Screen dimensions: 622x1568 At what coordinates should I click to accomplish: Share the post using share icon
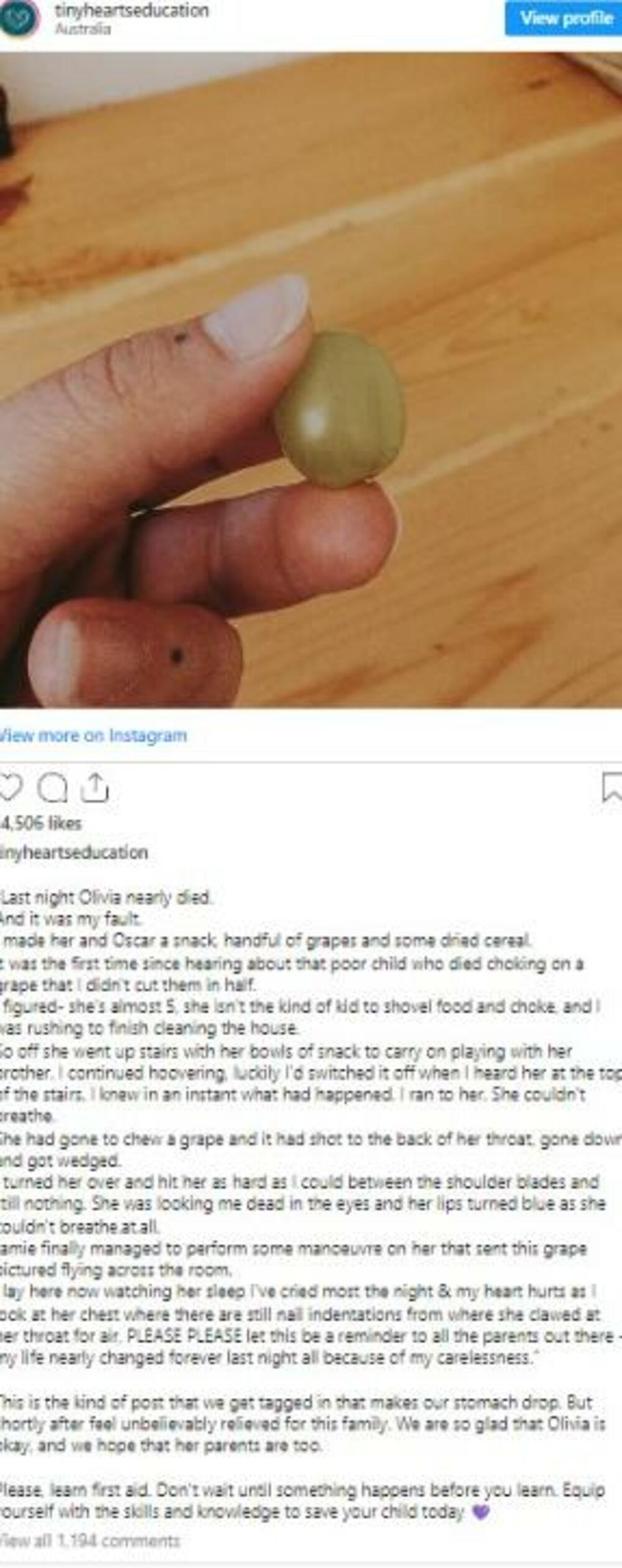[95, 787]
